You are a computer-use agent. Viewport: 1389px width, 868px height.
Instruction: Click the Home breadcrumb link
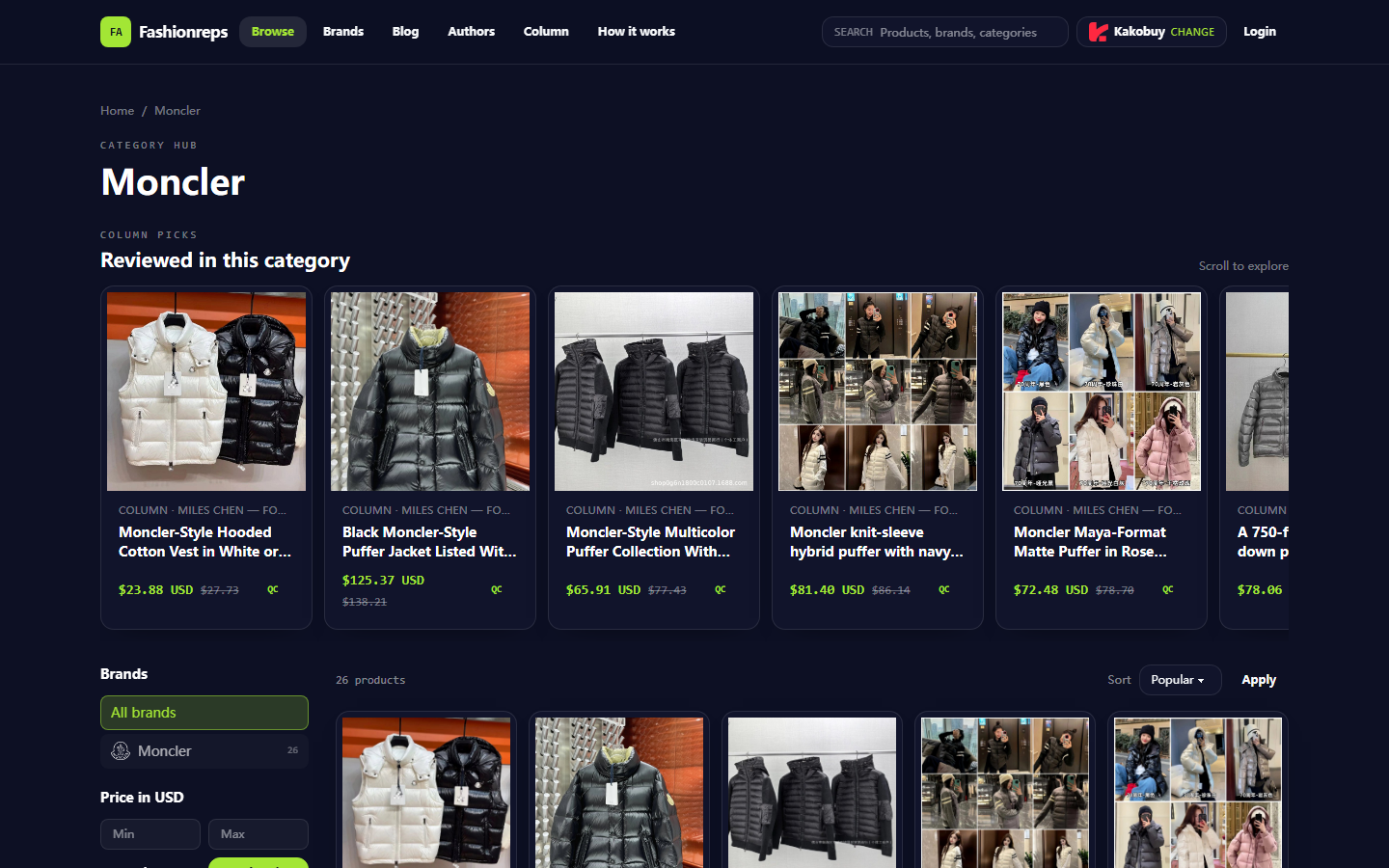118,111
